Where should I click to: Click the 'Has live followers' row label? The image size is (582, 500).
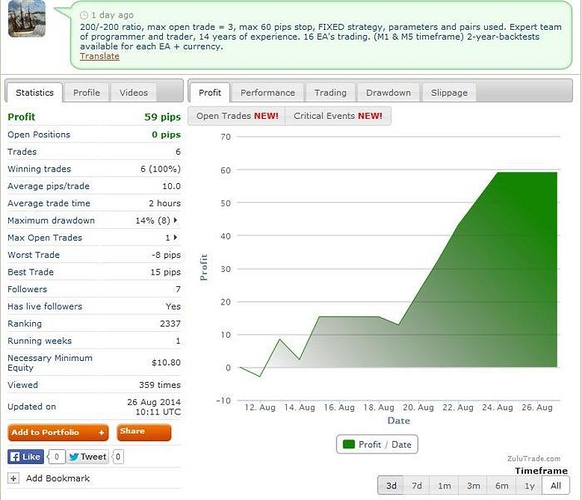pyautogui.click(x=45, y=306)
